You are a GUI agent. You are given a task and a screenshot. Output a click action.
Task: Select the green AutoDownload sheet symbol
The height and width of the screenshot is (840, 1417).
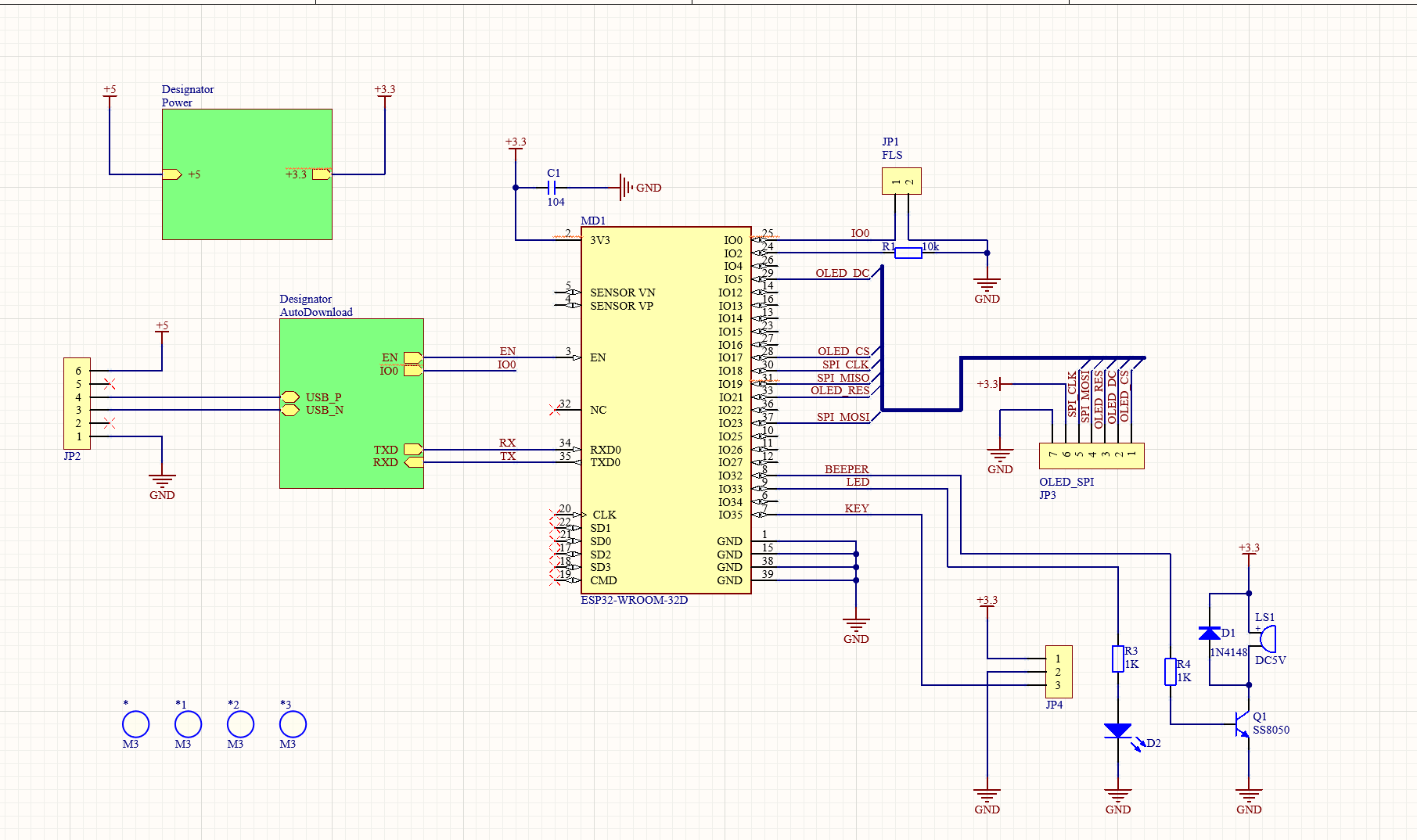pyautogui.click(x=351, y=404)
